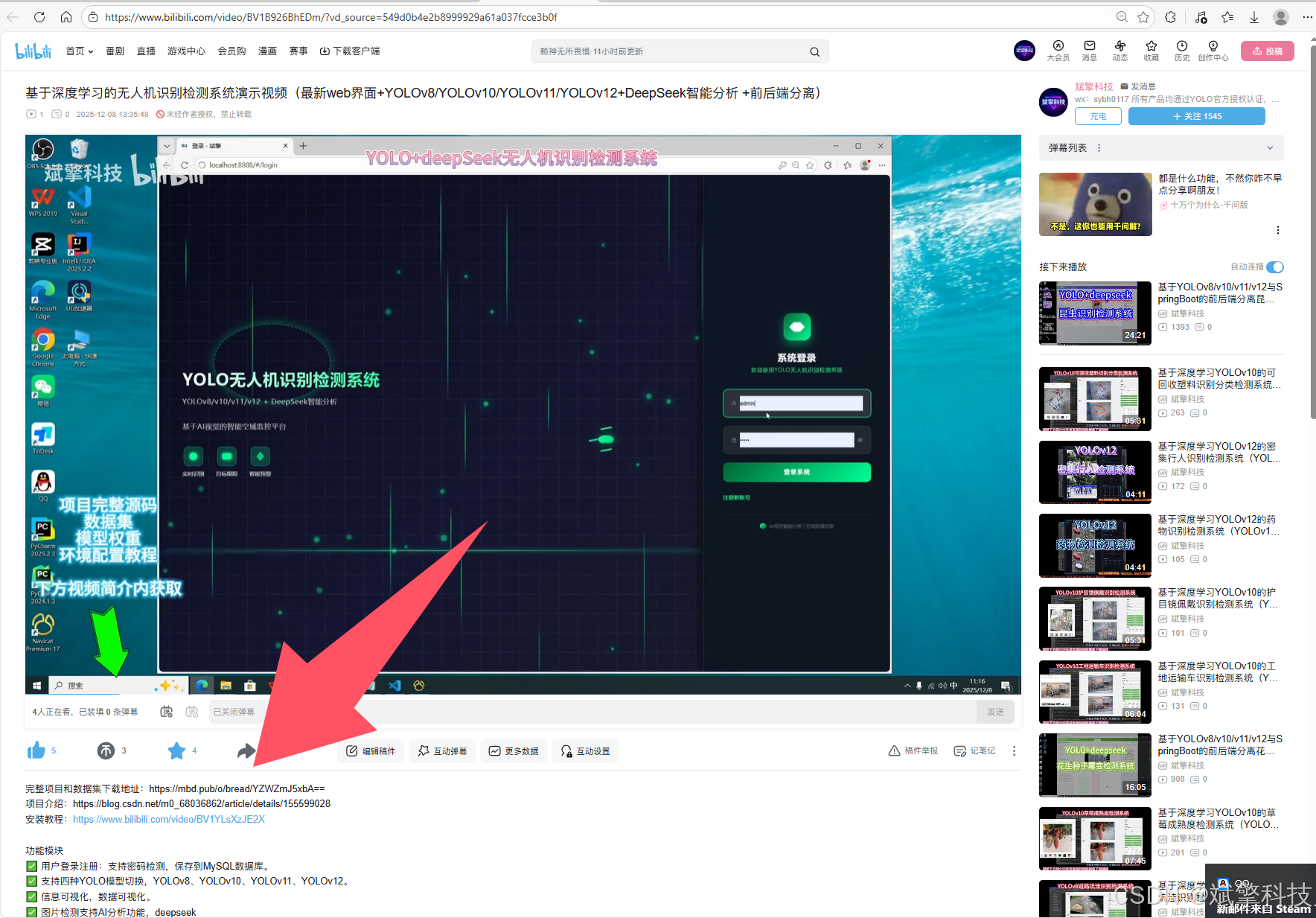Viewport: 1316px width, 918px height.
Task: Favorite the video with star icon
Action: 176,750
